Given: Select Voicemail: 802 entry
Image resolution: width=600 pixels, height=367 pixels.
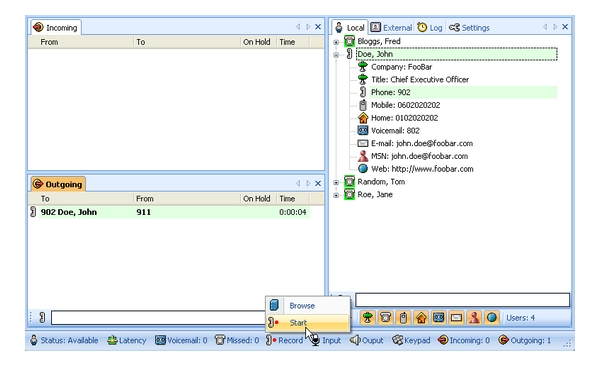Looking at the screenshot, I should [x=395, y=130].
